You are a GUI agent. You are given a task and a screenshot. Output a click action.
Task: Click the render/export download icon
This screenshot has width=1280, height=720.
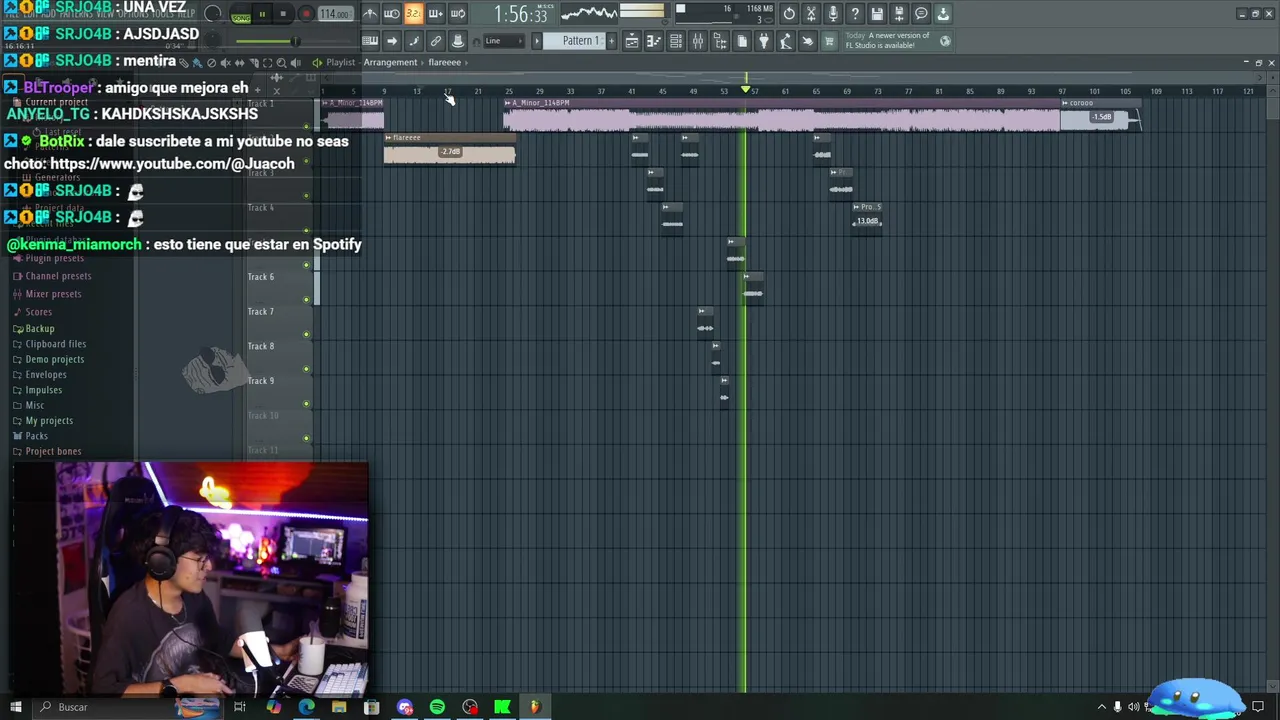coord(943,14)
